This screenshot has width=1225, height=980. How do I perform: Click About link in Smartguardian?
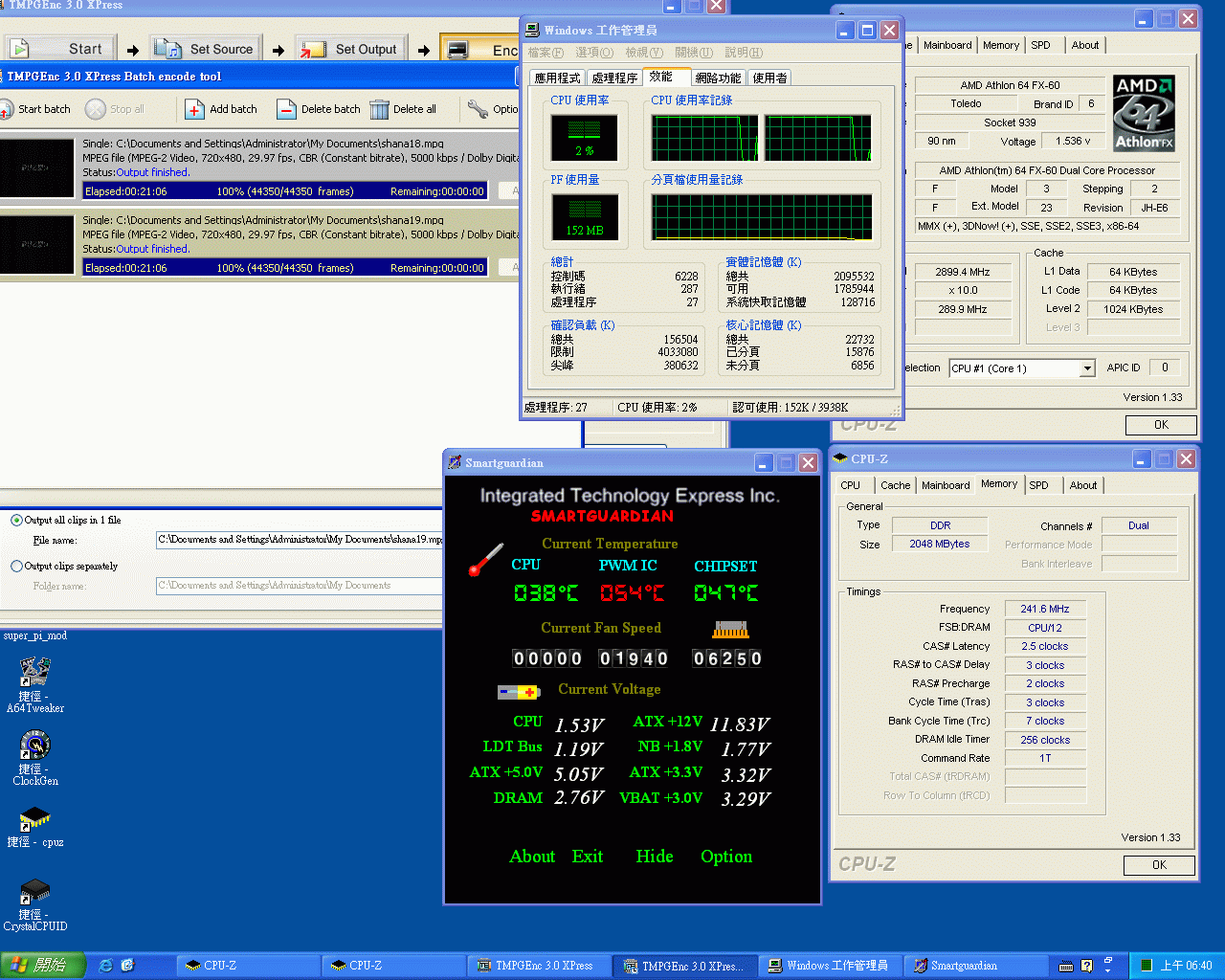click(532, 857)
